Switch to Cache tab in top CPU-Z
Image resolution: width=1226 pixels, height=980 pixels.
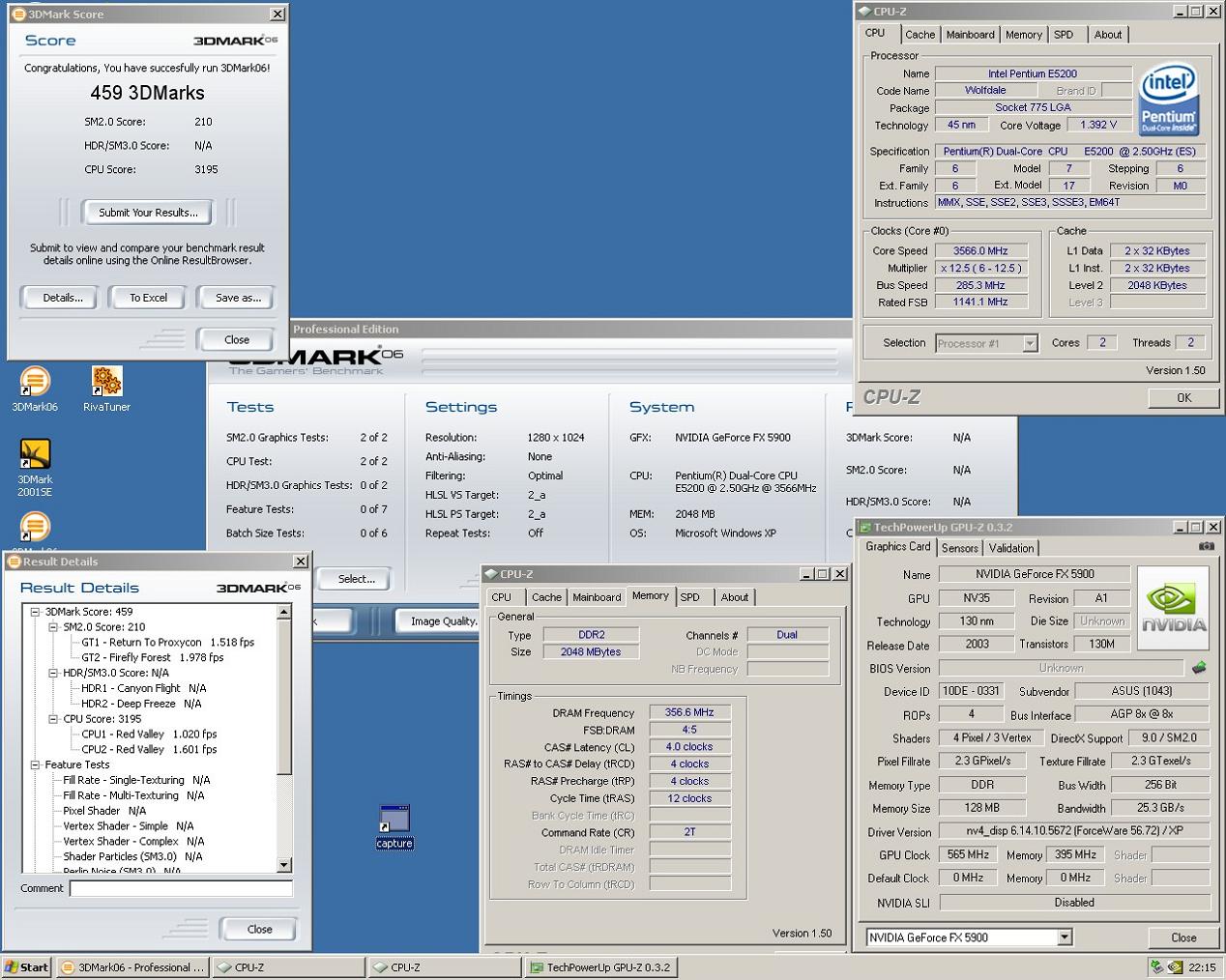pyautogui.click(x=919, y=35)
